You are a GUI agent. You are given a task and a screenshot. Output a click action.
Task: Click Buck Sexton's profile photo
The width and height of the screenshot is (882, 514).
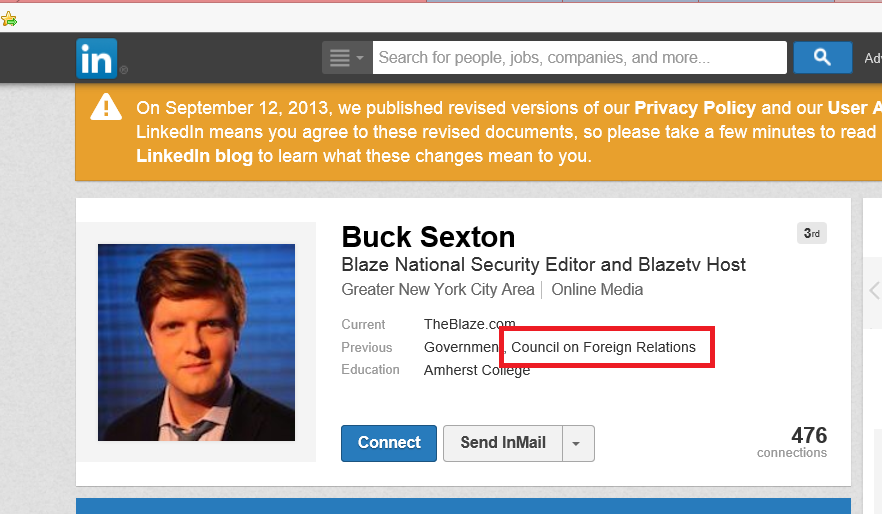pos(196,342)
